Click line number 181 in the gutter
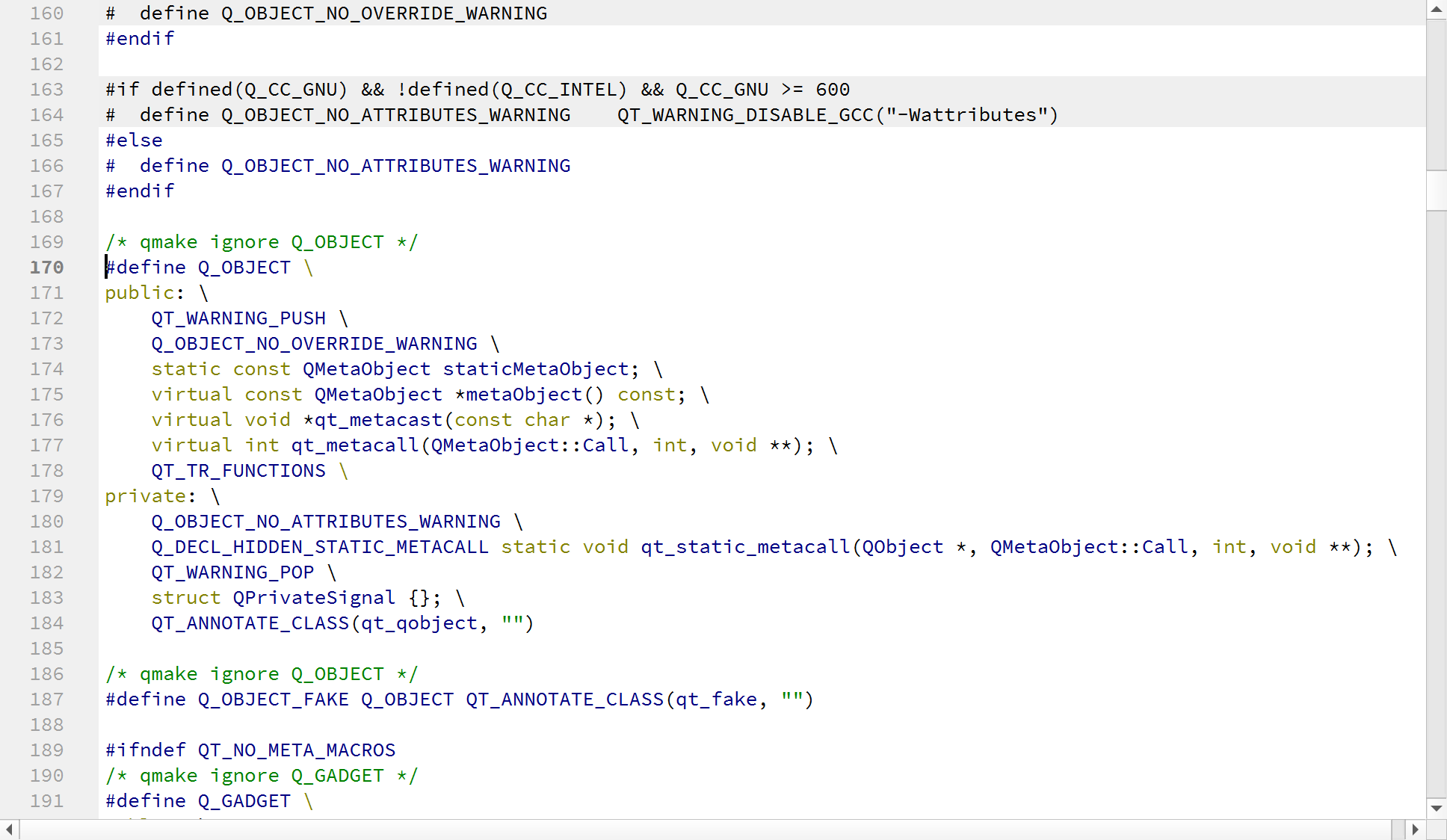Screen dimensions: 1447x840 point(46,547)
